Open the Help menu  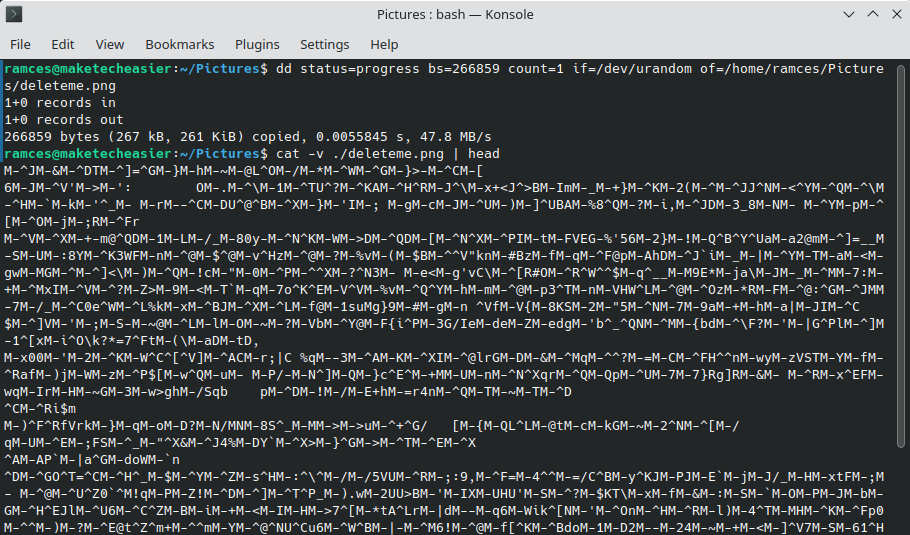pos(384,45)
